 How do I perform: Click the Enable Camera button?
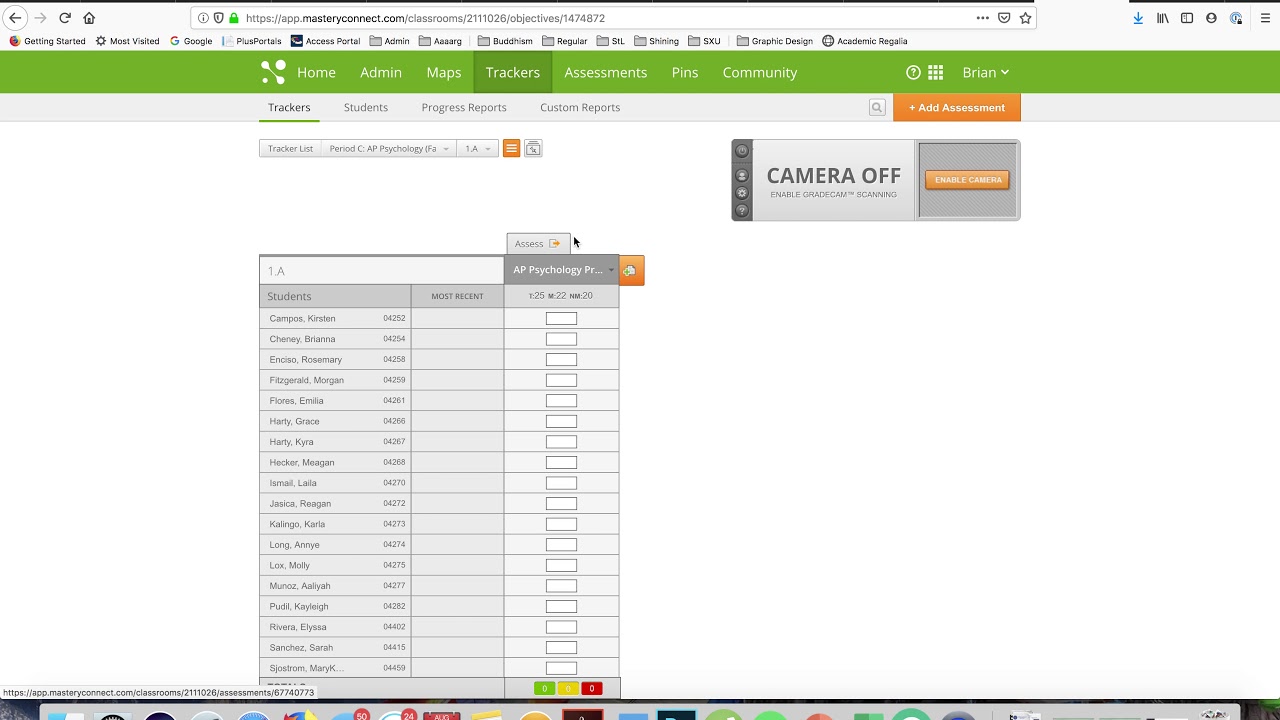click(x=967, y=180)
